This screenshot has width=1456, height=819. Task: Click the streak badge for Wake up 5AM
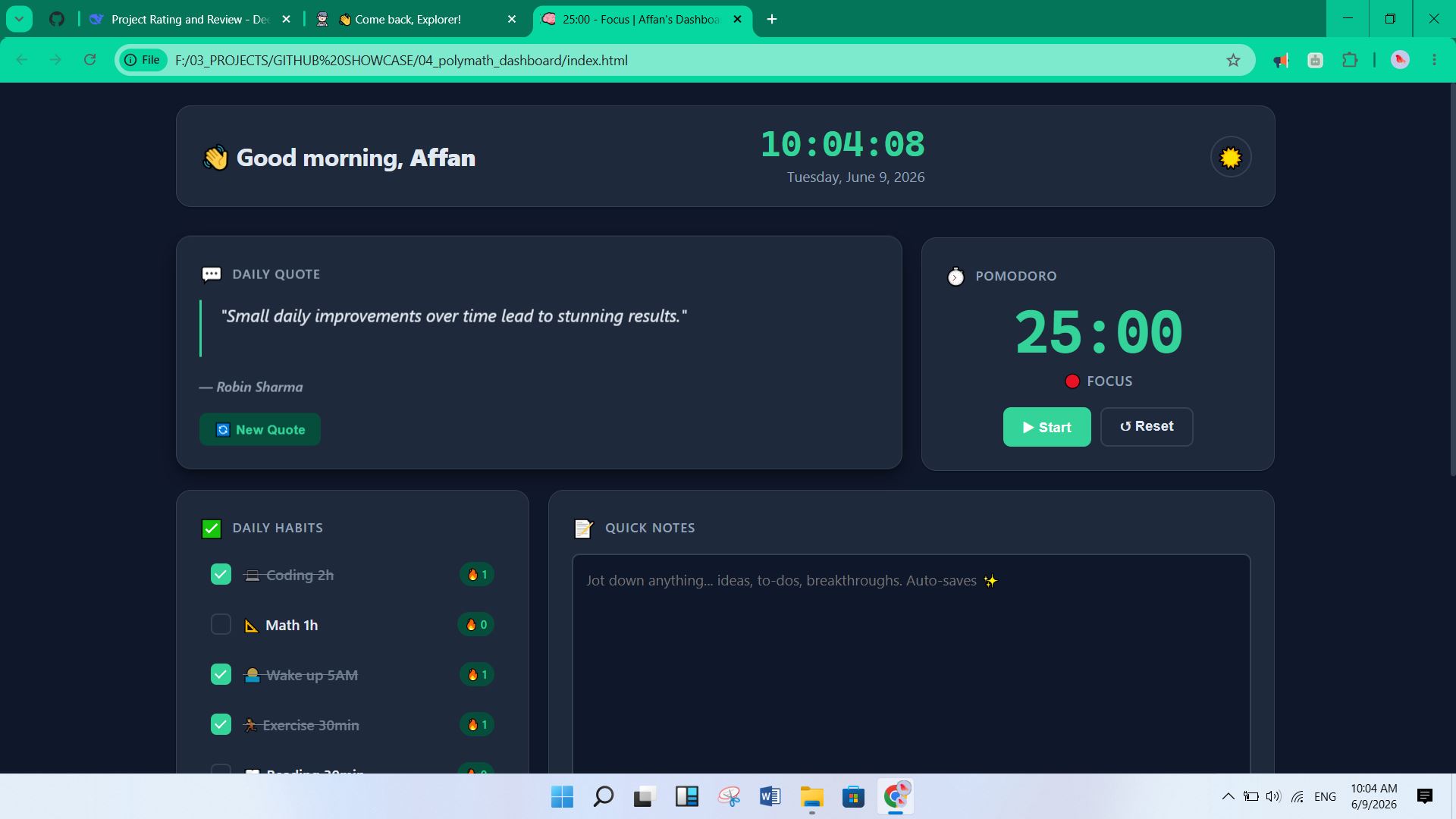[x=477, y=674]
